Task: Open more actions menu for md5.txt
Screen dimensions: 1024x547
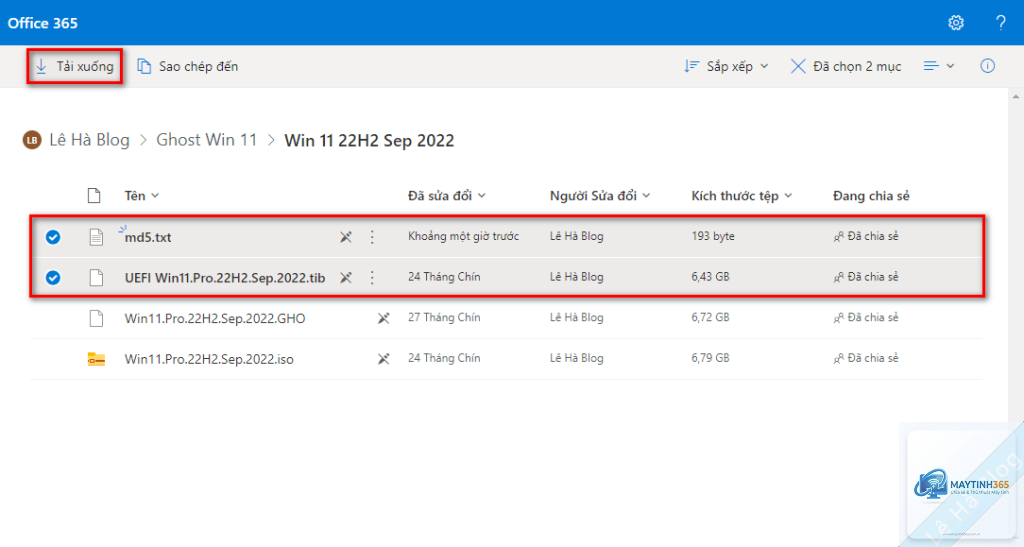Action: pos(372,237)
